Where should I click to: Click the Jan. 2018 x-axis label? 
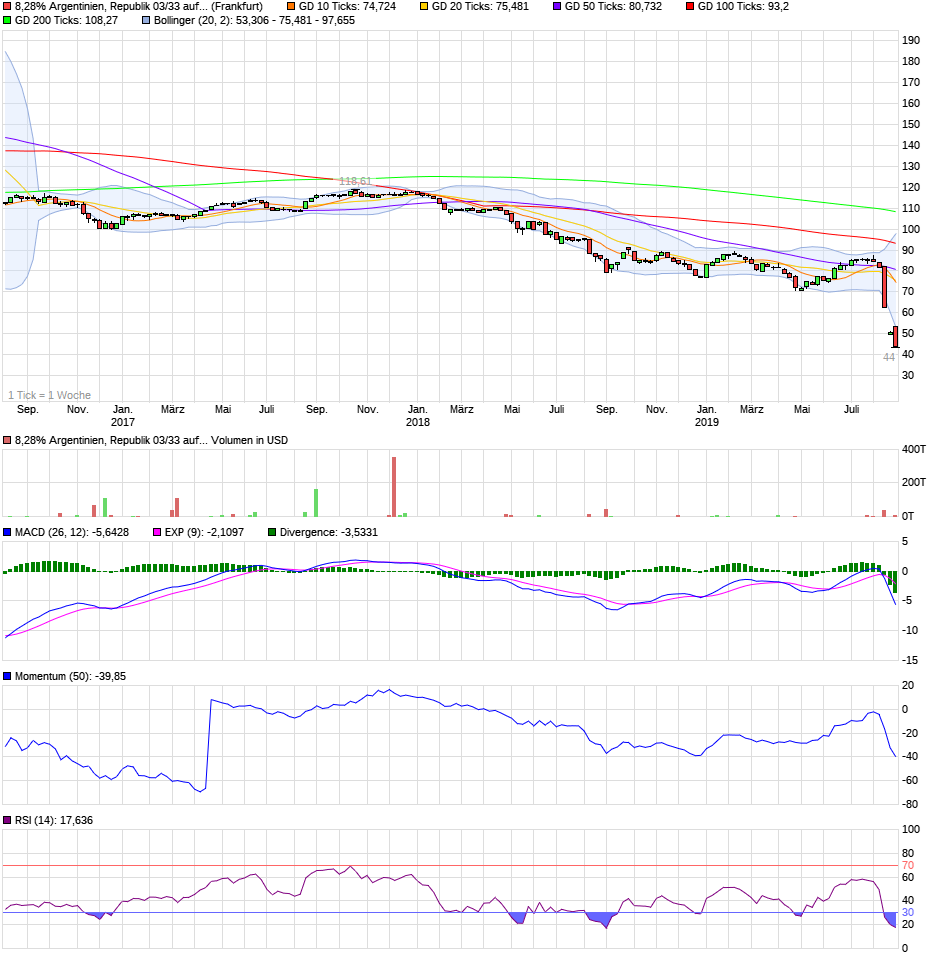coord(418,415)
